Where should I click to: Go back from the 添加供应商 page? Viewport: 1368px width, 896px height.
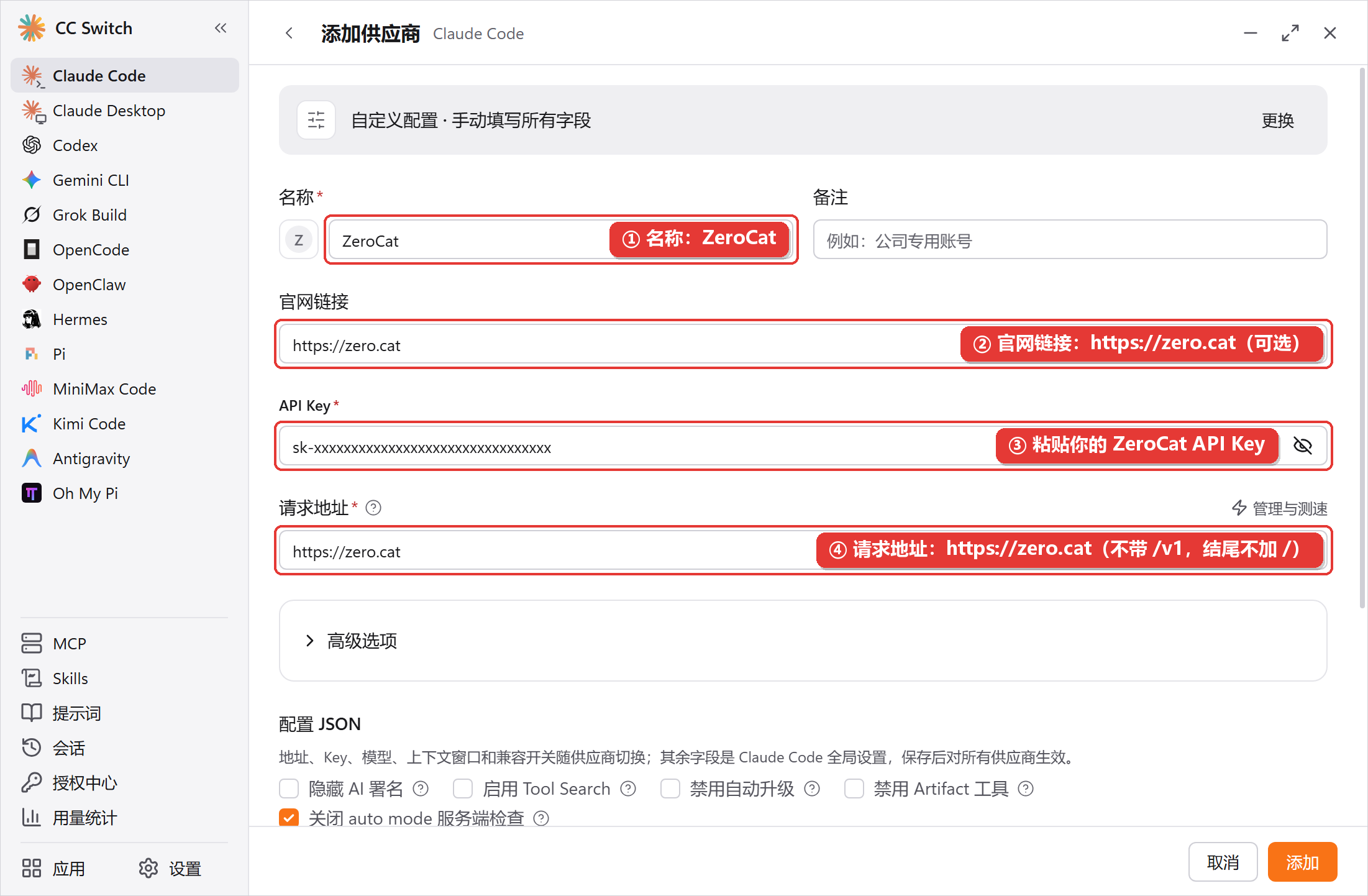(289, 33)
